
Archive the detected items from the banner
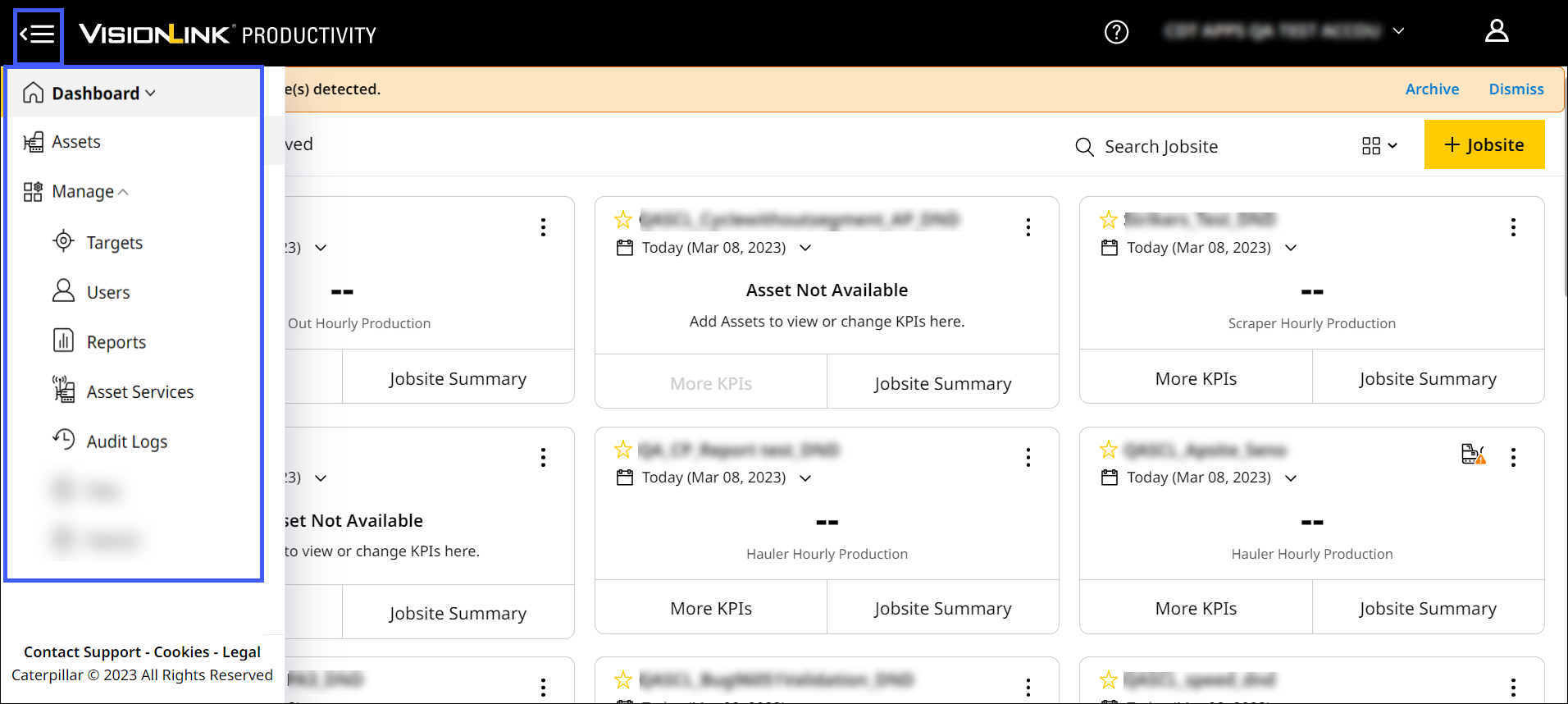point(1432,89)
